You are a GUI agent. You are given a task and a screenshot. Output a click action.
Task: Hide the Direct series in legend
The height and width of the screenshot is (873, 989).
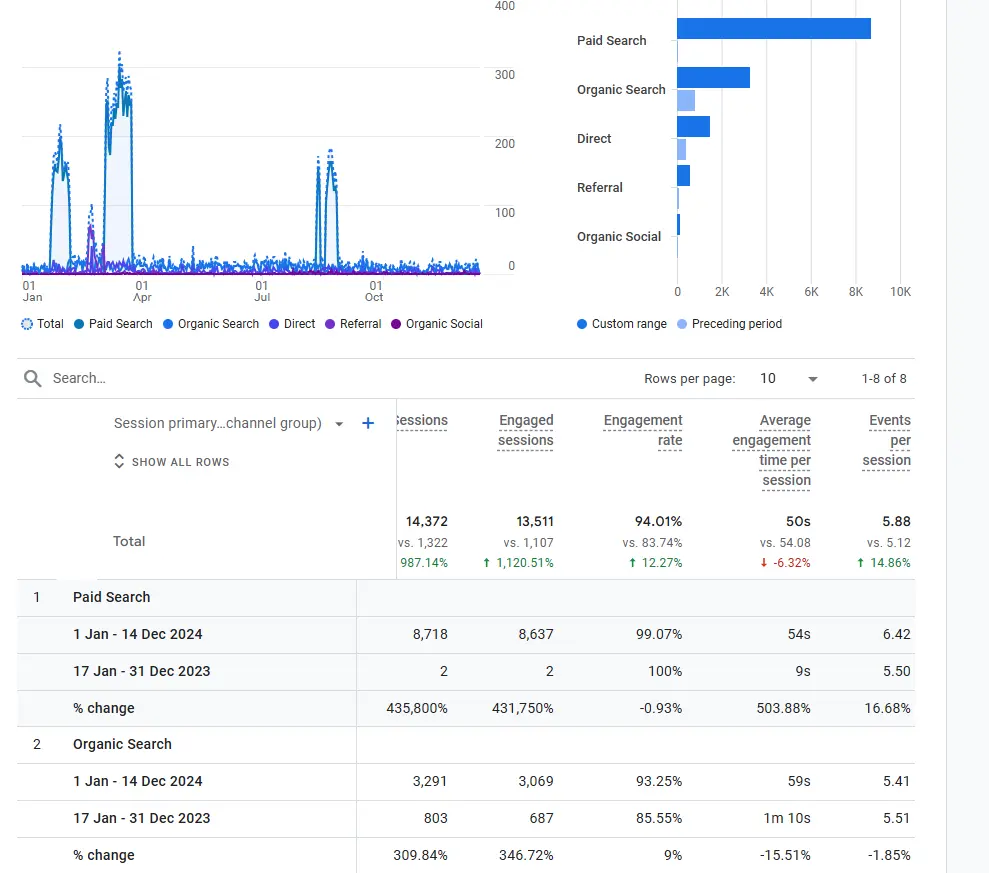pos(274,324)
